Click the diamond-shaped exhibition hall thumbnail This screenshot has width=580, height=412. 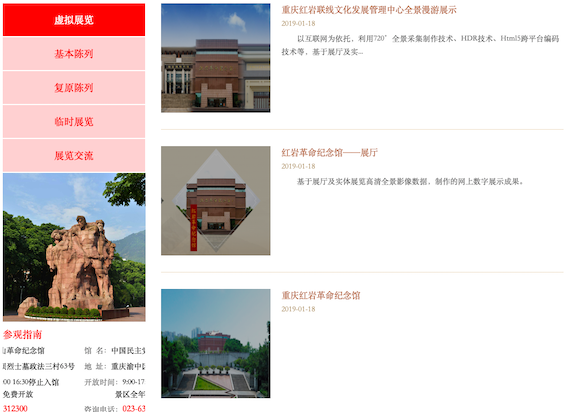coord(216,201)
